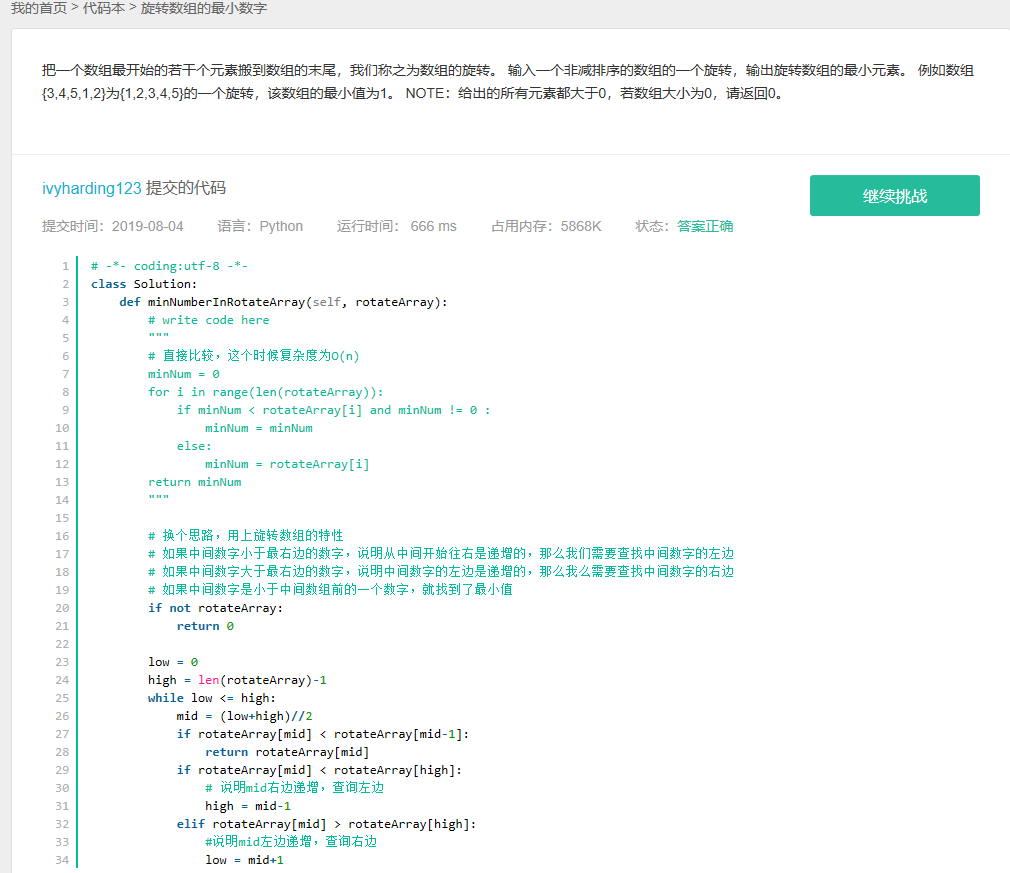Click the 'low = mid+1' line
Viewport: 1010px width, 873px height.
tap(244, 860)
